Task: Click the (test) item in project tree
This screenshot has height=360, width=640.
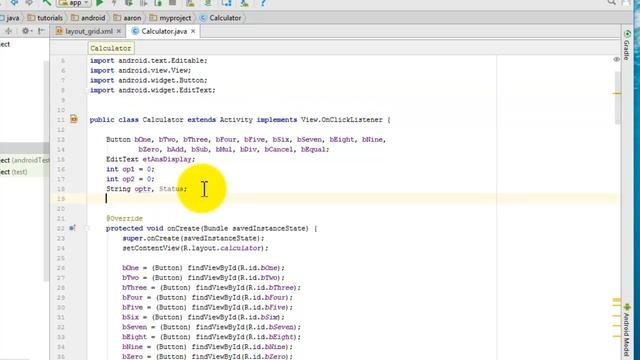Action: click(13, 172)
